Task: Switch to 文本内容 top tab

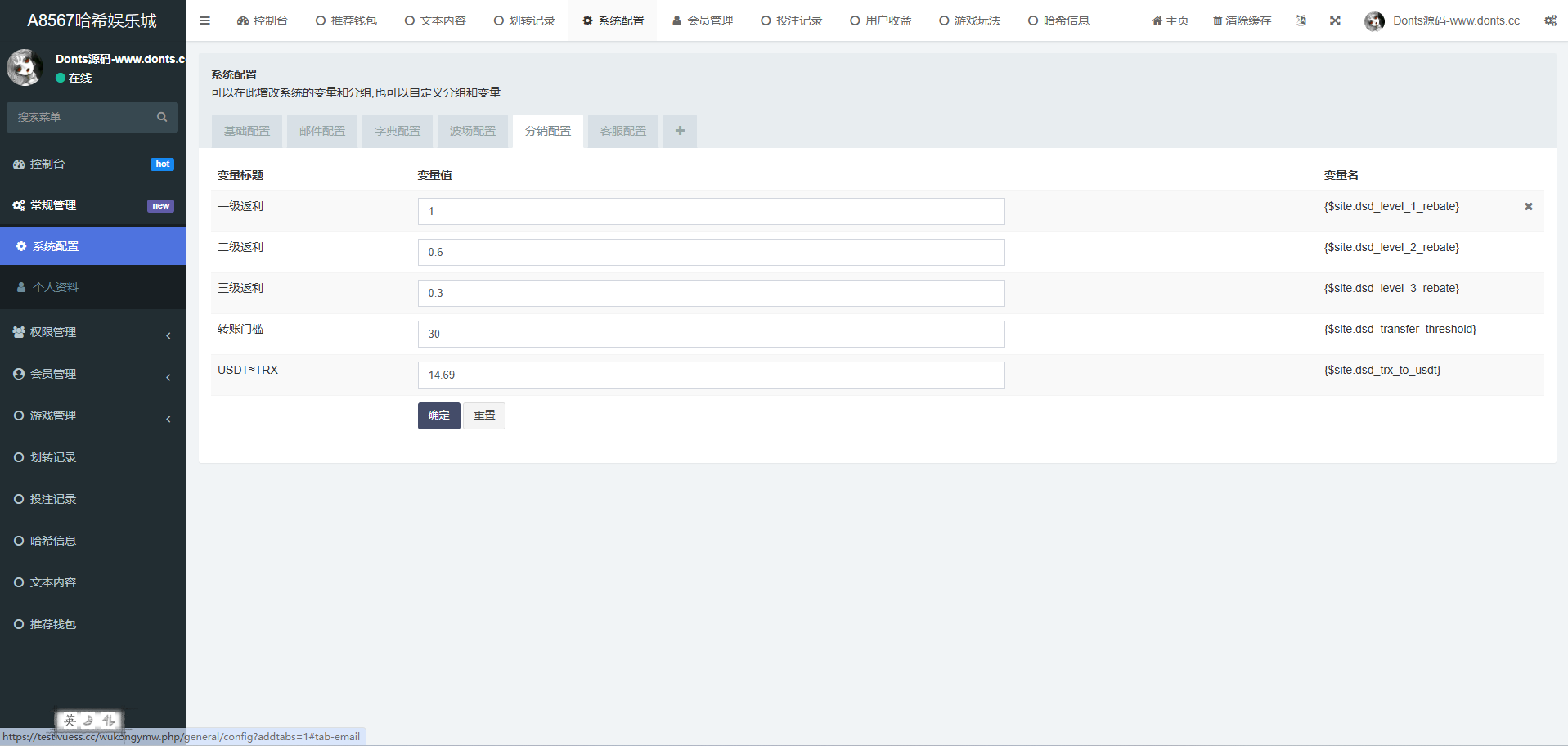Action: pos(435,20)
